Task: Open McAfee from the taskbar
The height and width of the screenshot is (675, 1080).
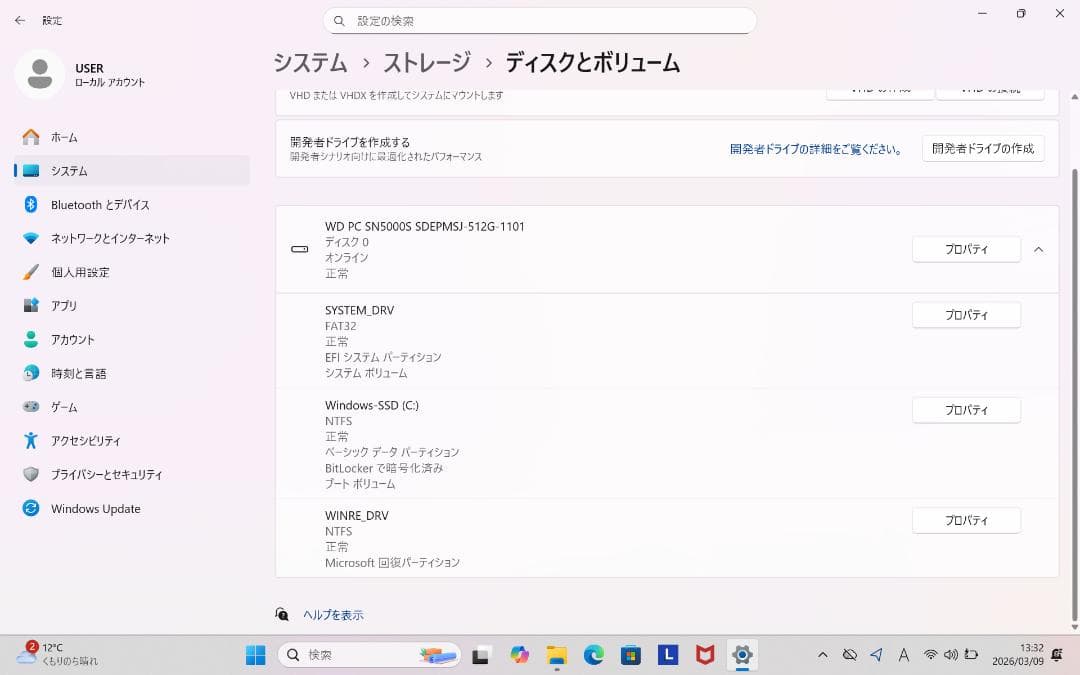Action: tap(705, 655)
